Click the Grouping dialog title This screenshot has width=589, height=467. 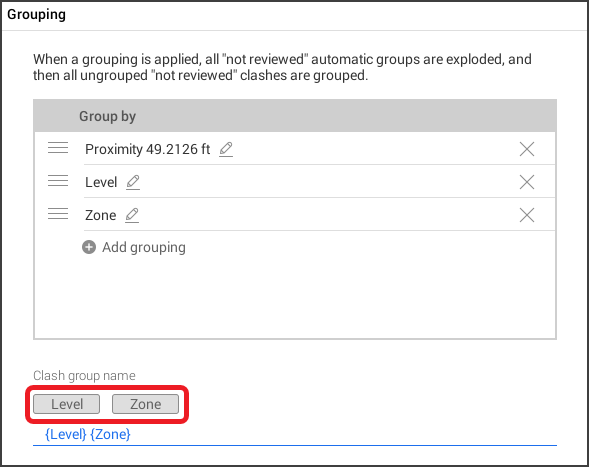36,15
